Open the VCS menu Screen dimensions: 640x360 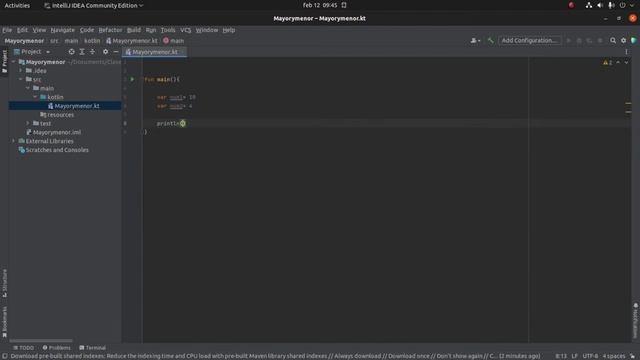pyautogui.click(x=185, y=30)
